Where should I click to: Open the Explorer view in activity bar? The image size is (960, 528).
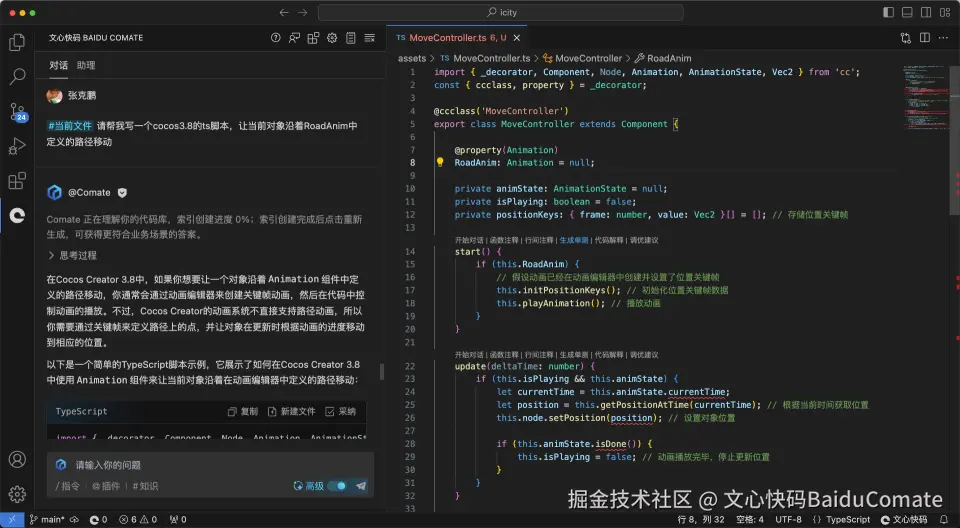coord(17,42)
